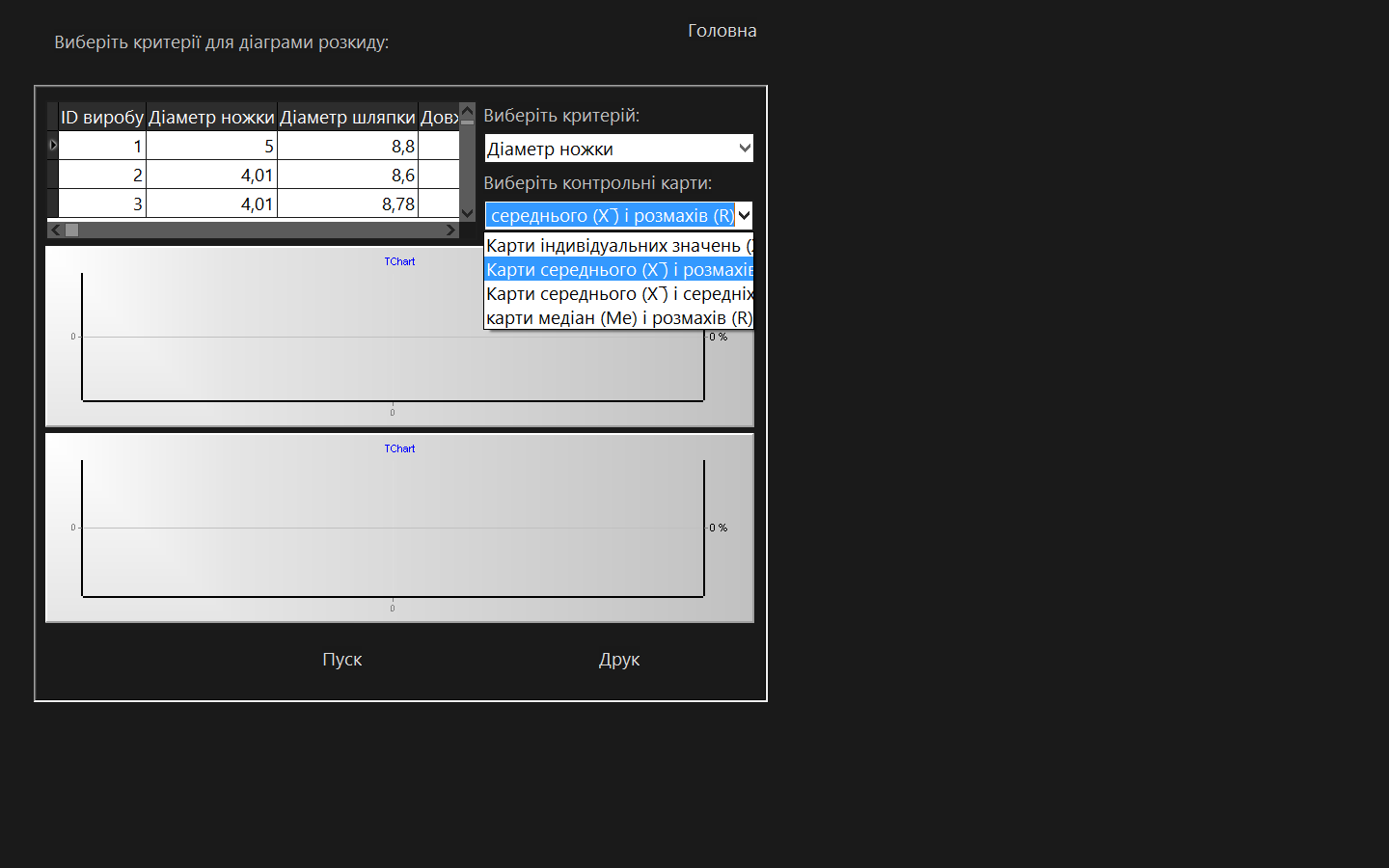
Task: Select cell with value 8,78
Action: click(347, 204)
